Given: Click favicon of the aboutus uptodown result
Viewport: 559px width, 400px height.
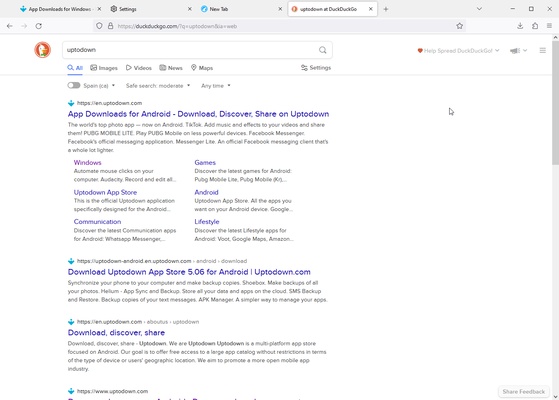Looking at the screenshot, I should 71,322.
